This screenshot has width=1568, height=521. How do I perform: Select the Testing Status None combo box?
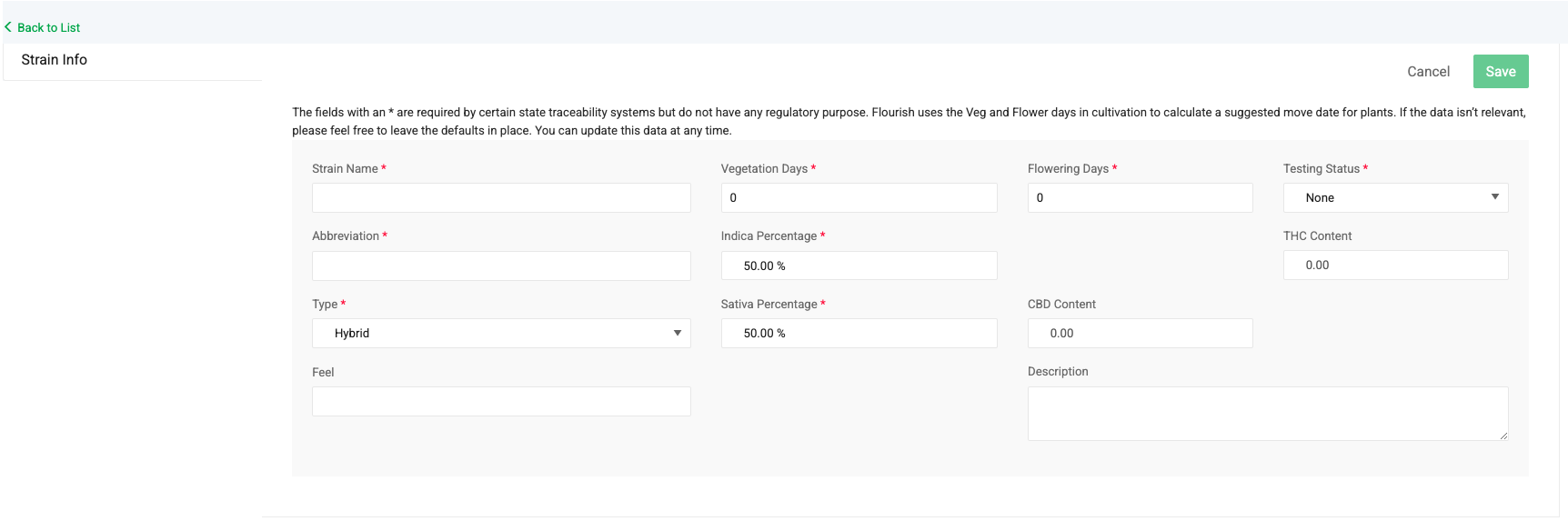click(x=1395, y=197)
